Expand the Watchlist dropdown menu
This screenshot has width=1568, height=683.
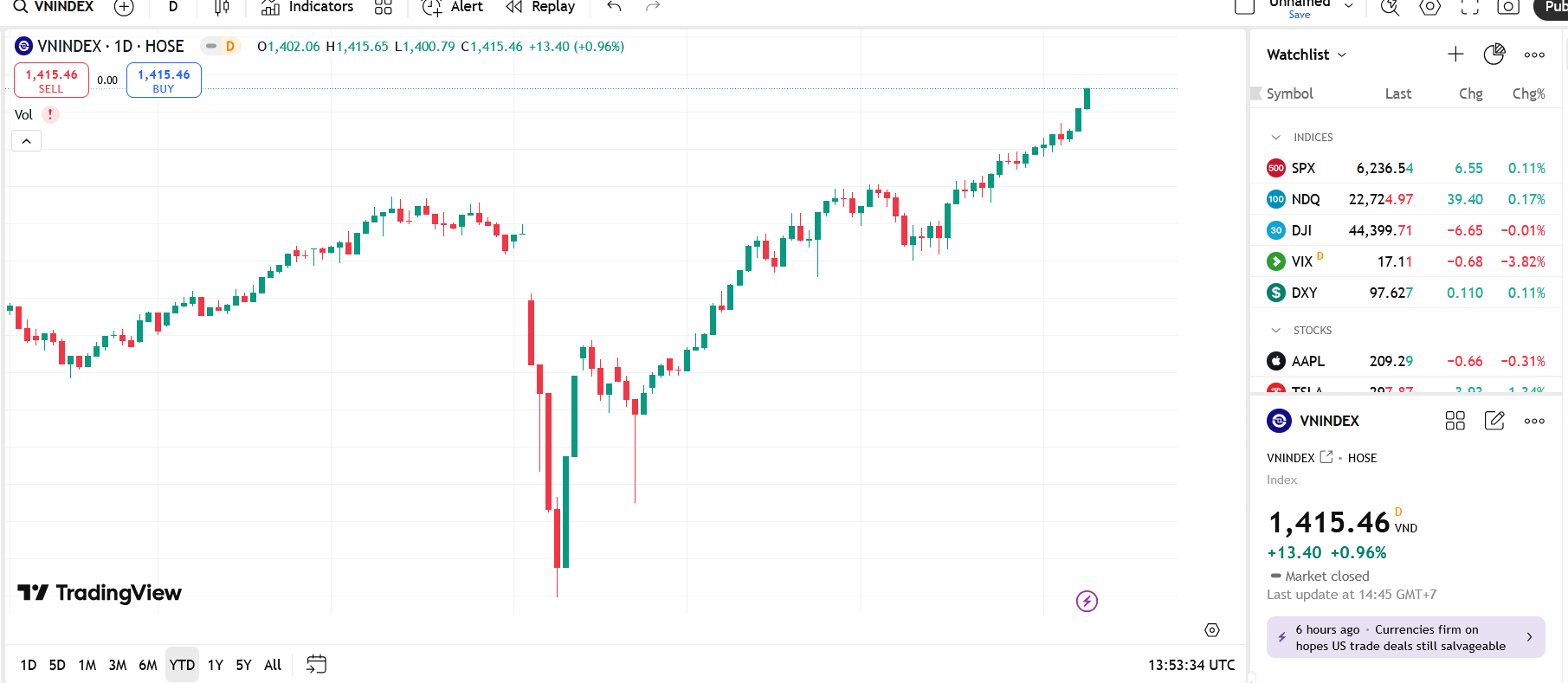coord(1306,55)
